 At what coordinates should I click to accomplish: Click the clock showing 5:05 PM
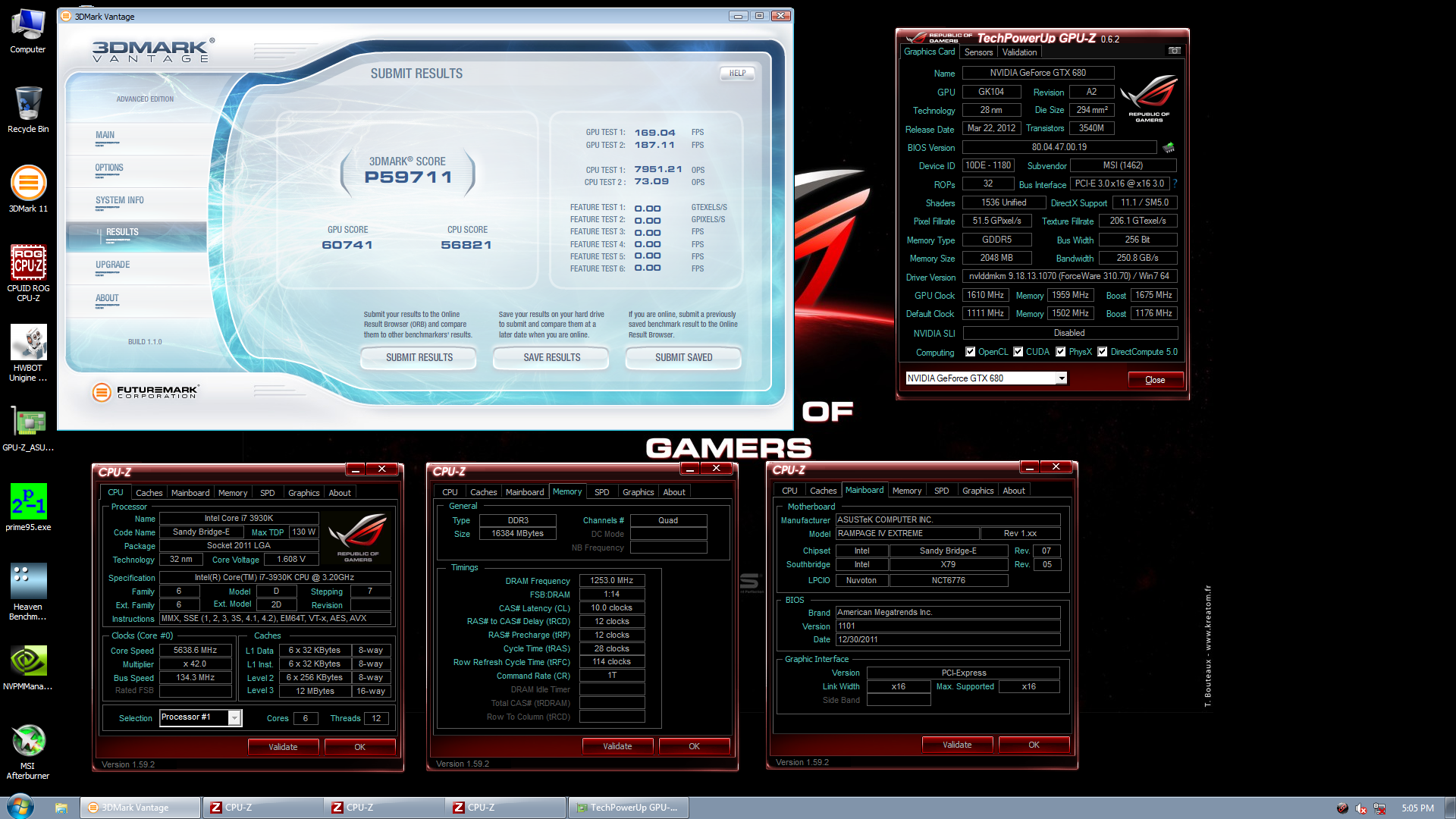1417,808
